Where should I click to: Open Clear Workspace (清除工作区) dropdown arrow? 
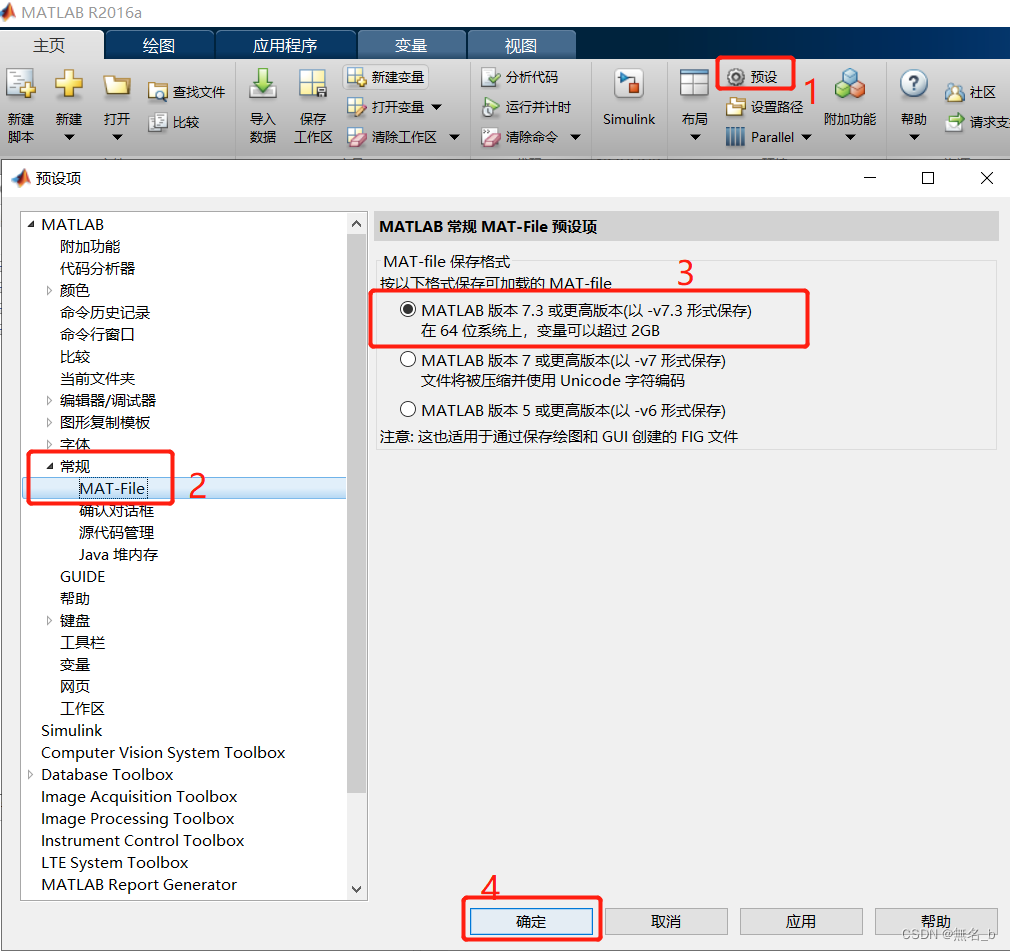(x=454, y=137)
